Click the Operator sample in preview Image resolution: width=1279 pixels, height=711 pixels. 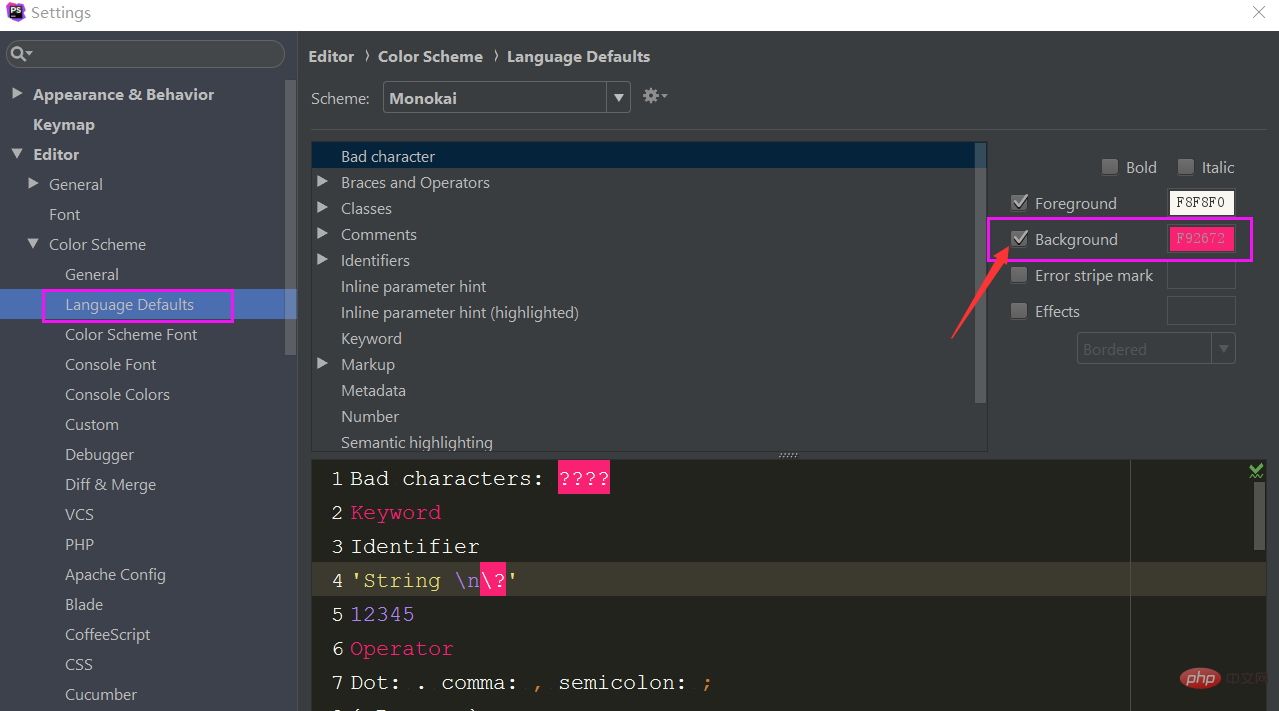402,648
